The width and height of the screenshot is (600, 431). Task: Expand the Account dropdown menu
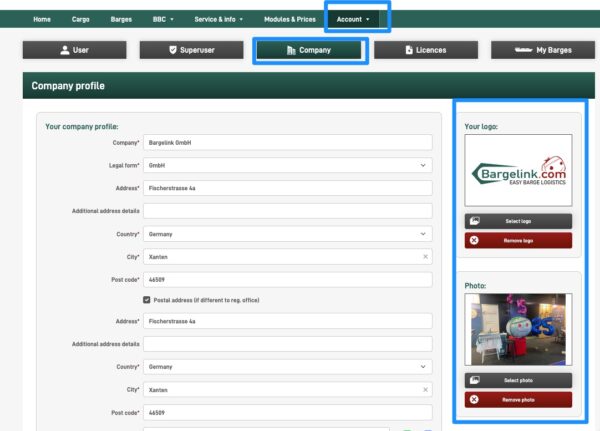[353, 19]
